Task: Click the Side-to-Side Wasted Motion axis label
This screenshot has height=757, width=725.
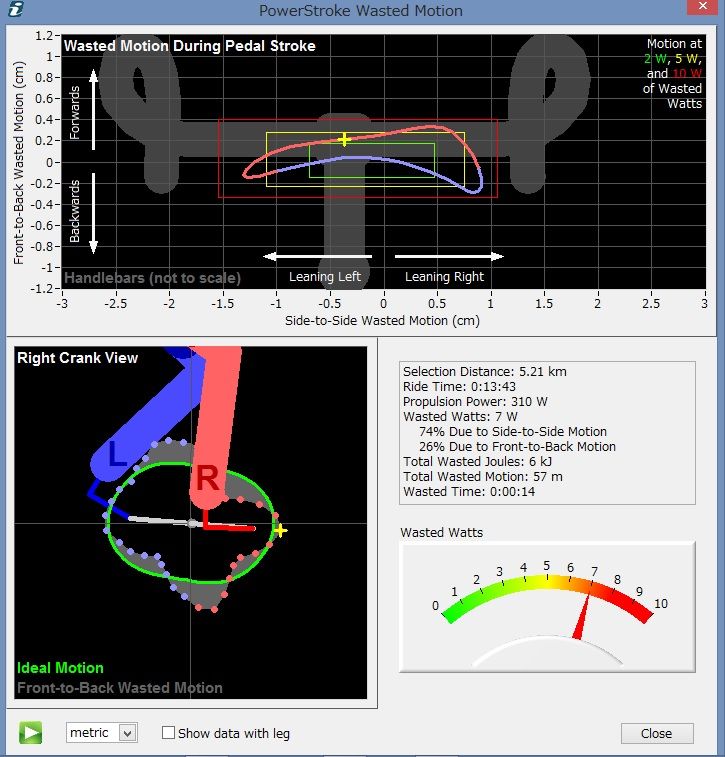Action: [x=382, y=321]
